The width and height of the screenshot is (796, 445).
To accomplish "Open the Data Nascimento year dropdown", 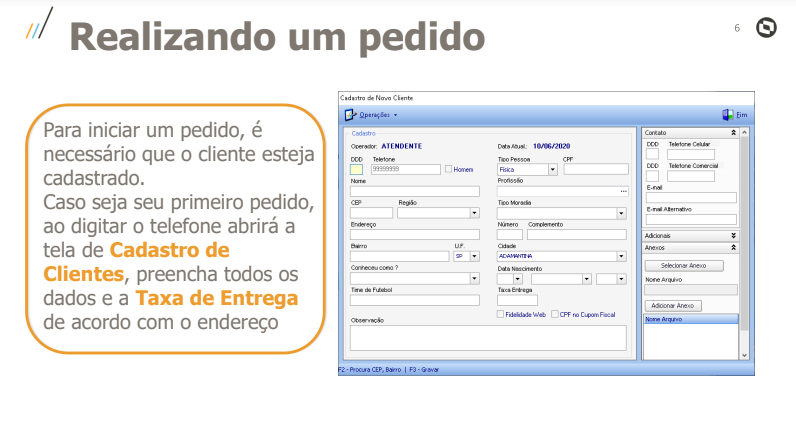I will coord(621,279).
